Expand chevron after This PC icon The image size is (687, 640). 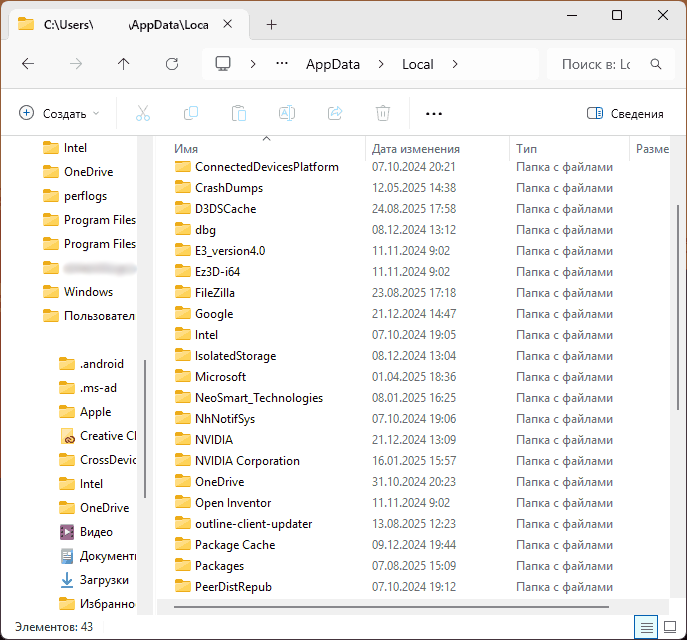252,64
